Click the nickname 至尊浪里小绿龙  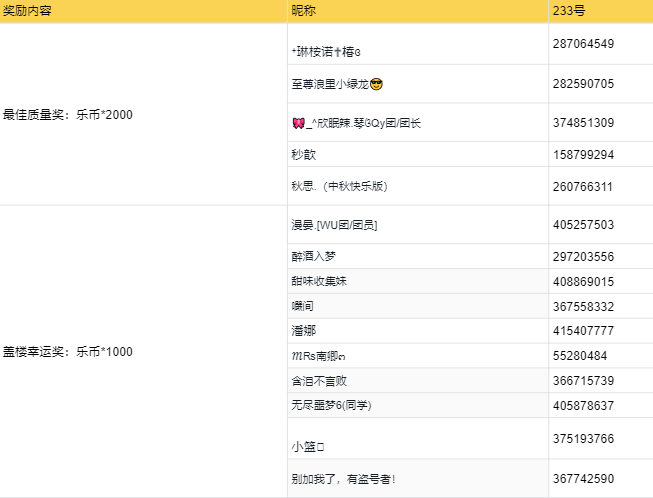330,84
